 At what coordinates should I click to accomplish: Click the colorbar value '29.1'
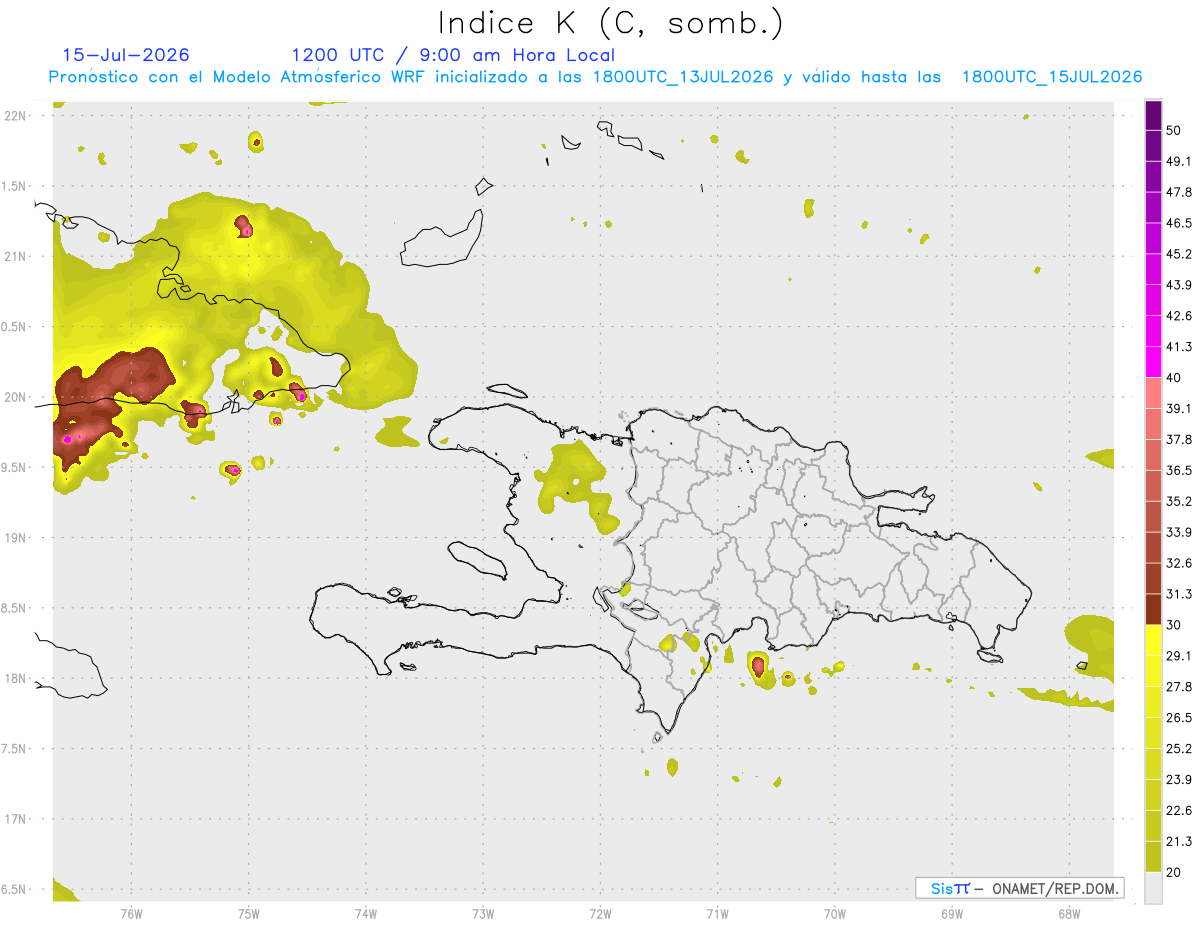(x=1178, y=656)
